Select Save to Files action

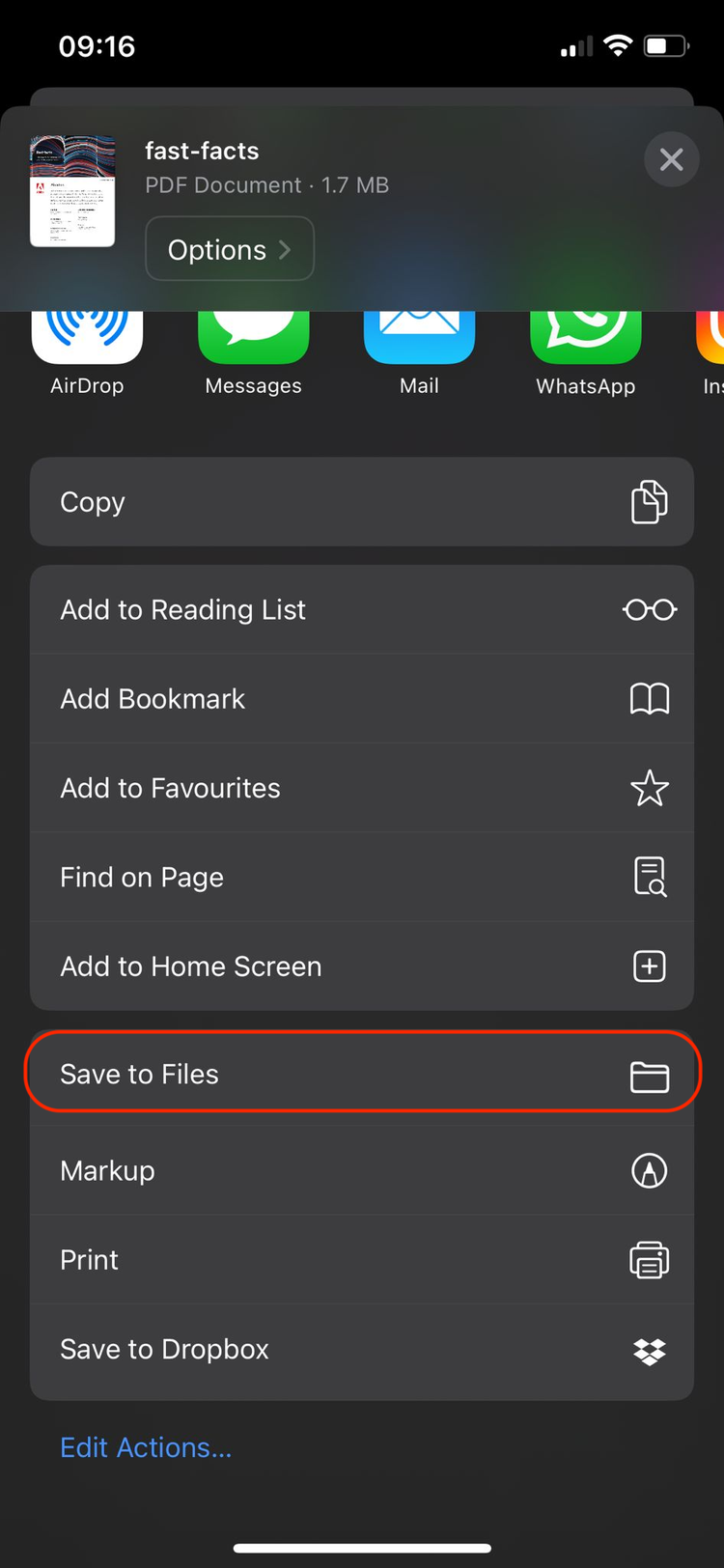pos(362,1074)
